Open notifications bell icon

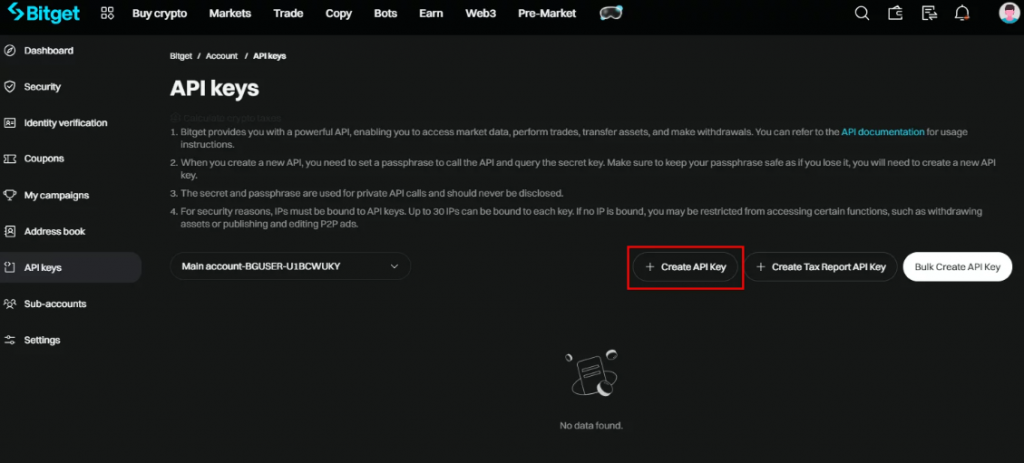pyautogui.click(x=962, y=14)
